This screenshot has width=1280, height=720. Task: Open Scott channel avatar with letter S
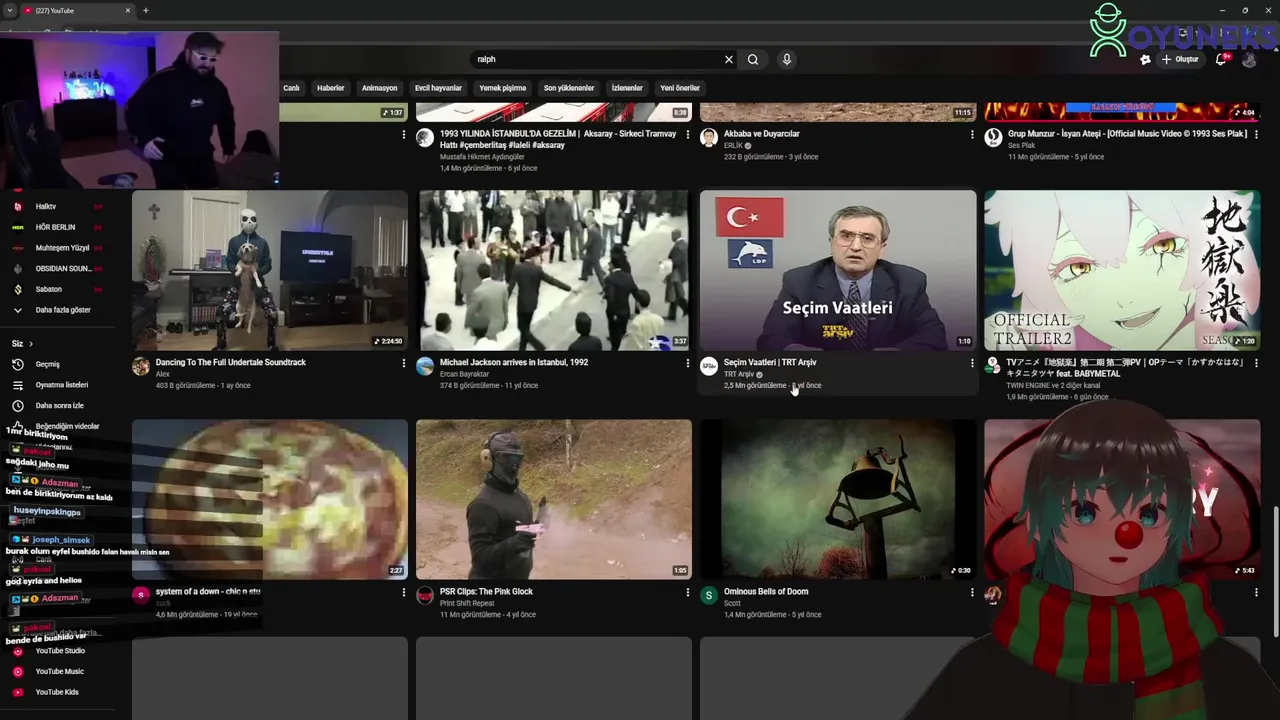[x=709, y=595]
